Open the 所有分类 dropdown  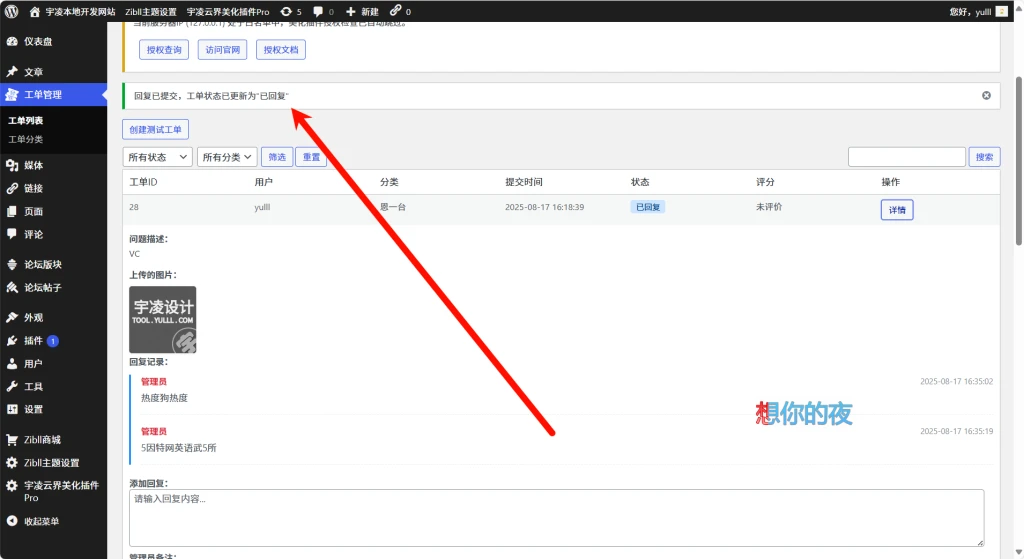coord(227,157)
